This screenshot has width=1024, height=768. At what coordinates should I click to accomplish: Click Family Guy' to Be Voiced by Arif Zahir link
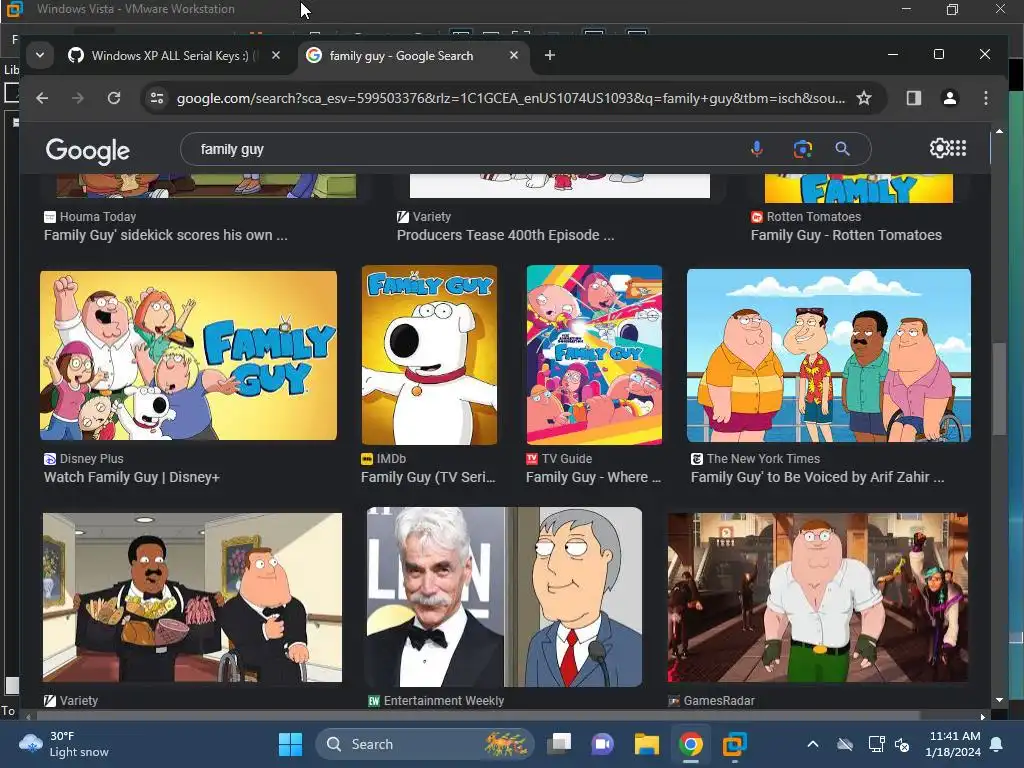pyautogui.click(x=818, y=477)
